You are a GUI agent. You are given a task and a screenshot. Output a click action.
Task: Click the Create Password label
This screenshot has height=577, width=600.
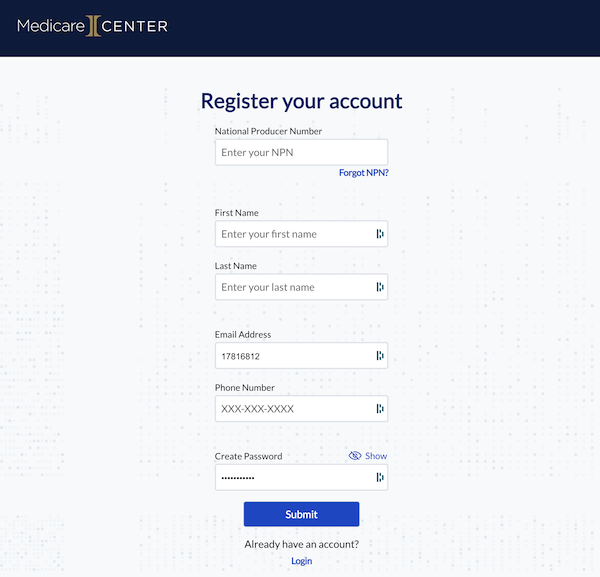(248, 456)
